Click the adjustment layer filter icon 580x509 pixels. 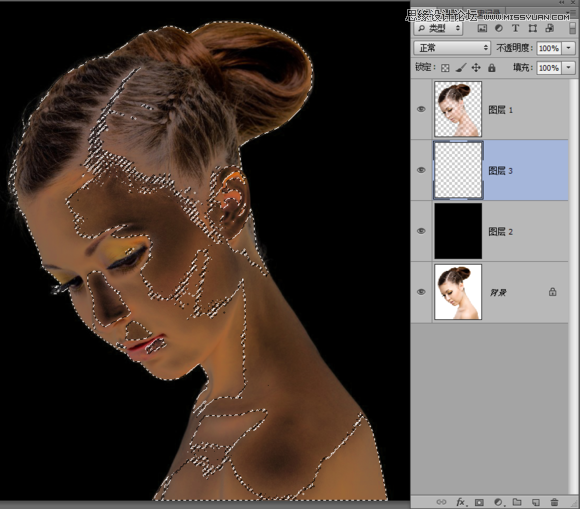click(x=499, y=28)
